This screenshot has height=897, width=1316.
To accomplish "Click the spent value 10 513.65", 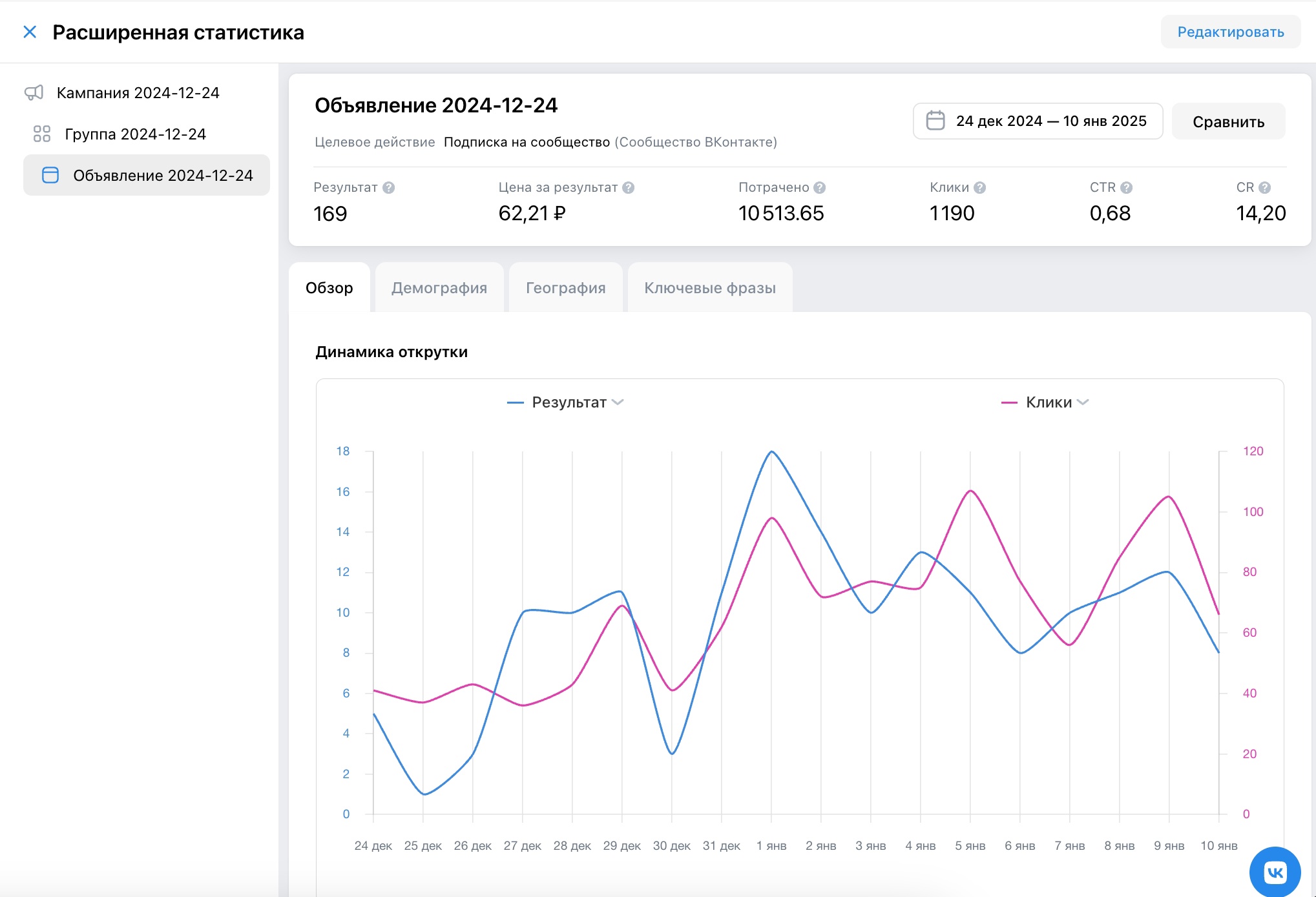I will pyautogui.click(x=781, y=213).
